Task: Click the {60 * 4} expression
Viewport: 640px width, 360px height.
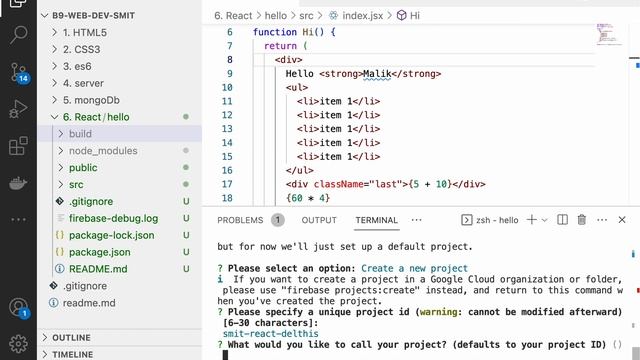Action: pos(308,198)
